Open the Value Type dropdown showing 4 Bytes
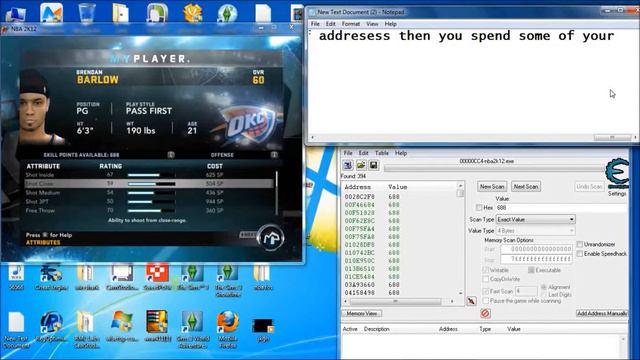The image size is (640, 360). (536, 231)
